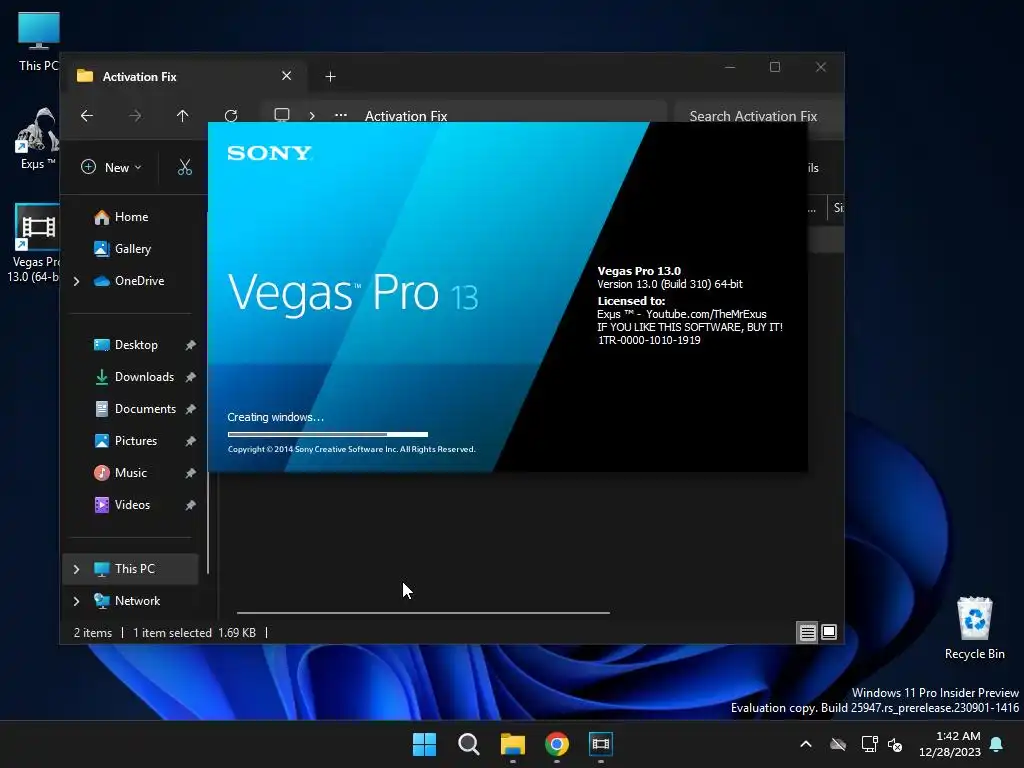Maximize the File Explorer window

click(x=775, y=67)
